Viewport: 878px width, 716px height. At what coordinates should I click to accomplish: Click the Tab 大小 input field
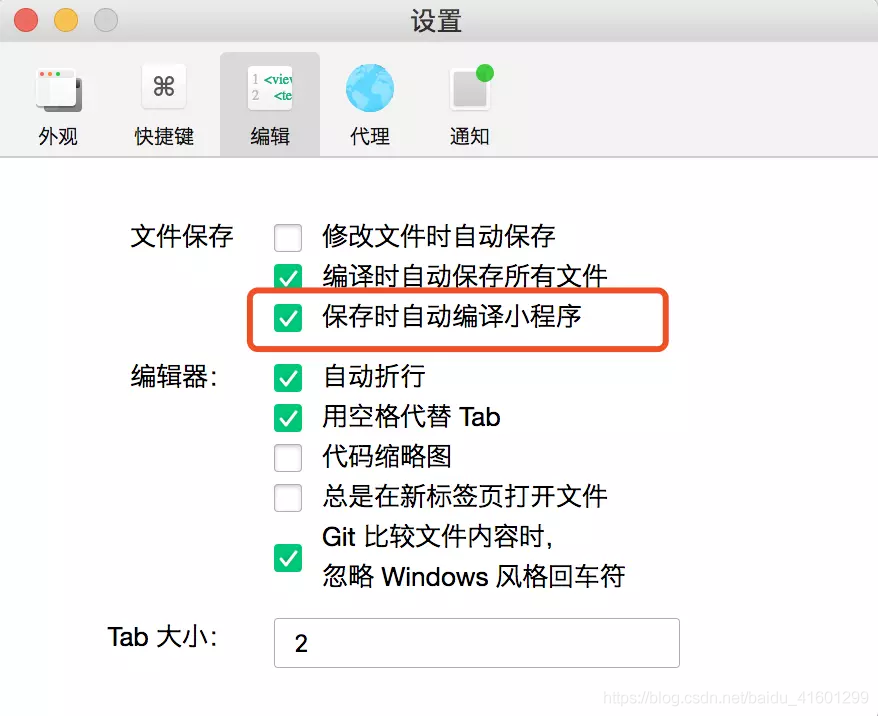coord(476,643)
